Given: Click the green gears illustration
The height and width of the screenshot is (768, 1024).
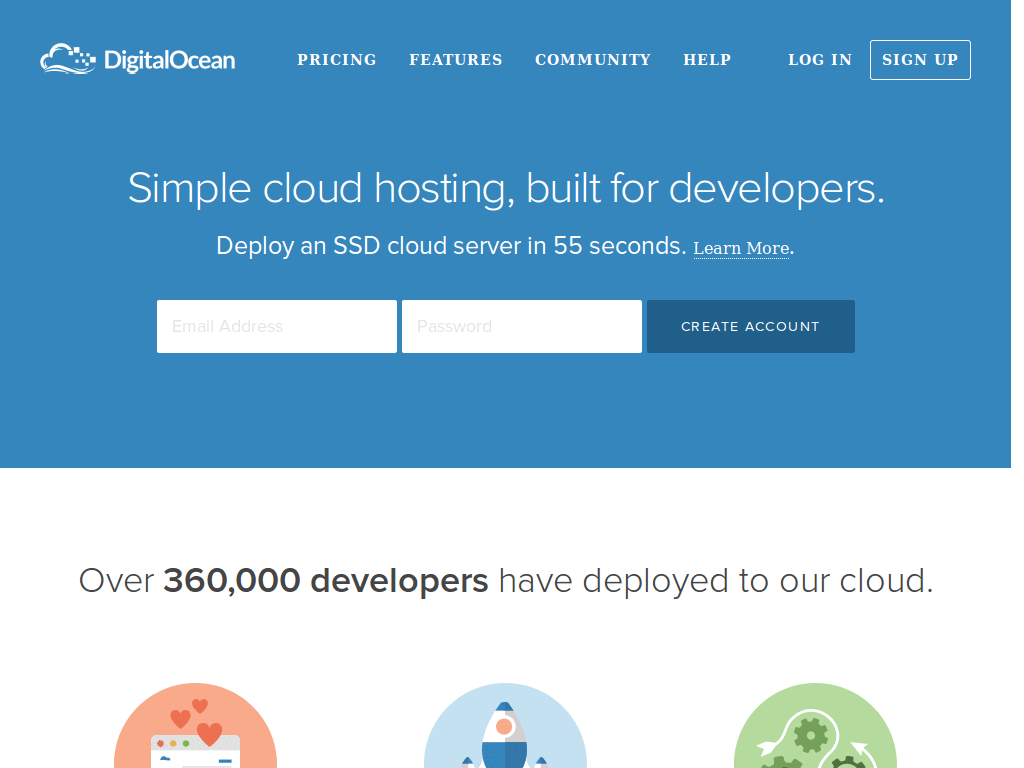Looking at the screenshot, I should tap(815, 726).
